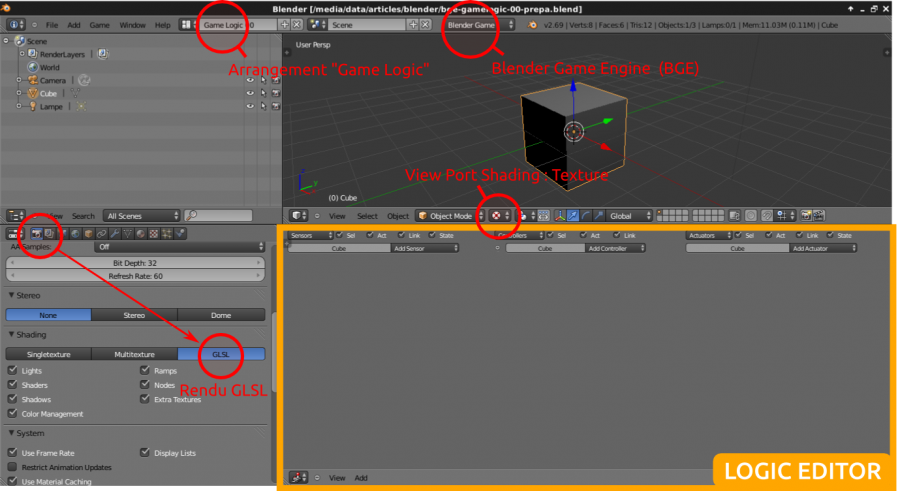Image resolution: width=900 pixels, height=491 pixels.
Task: Open the Render properties tab (camera icon)
Action: (x=37, y=234)
